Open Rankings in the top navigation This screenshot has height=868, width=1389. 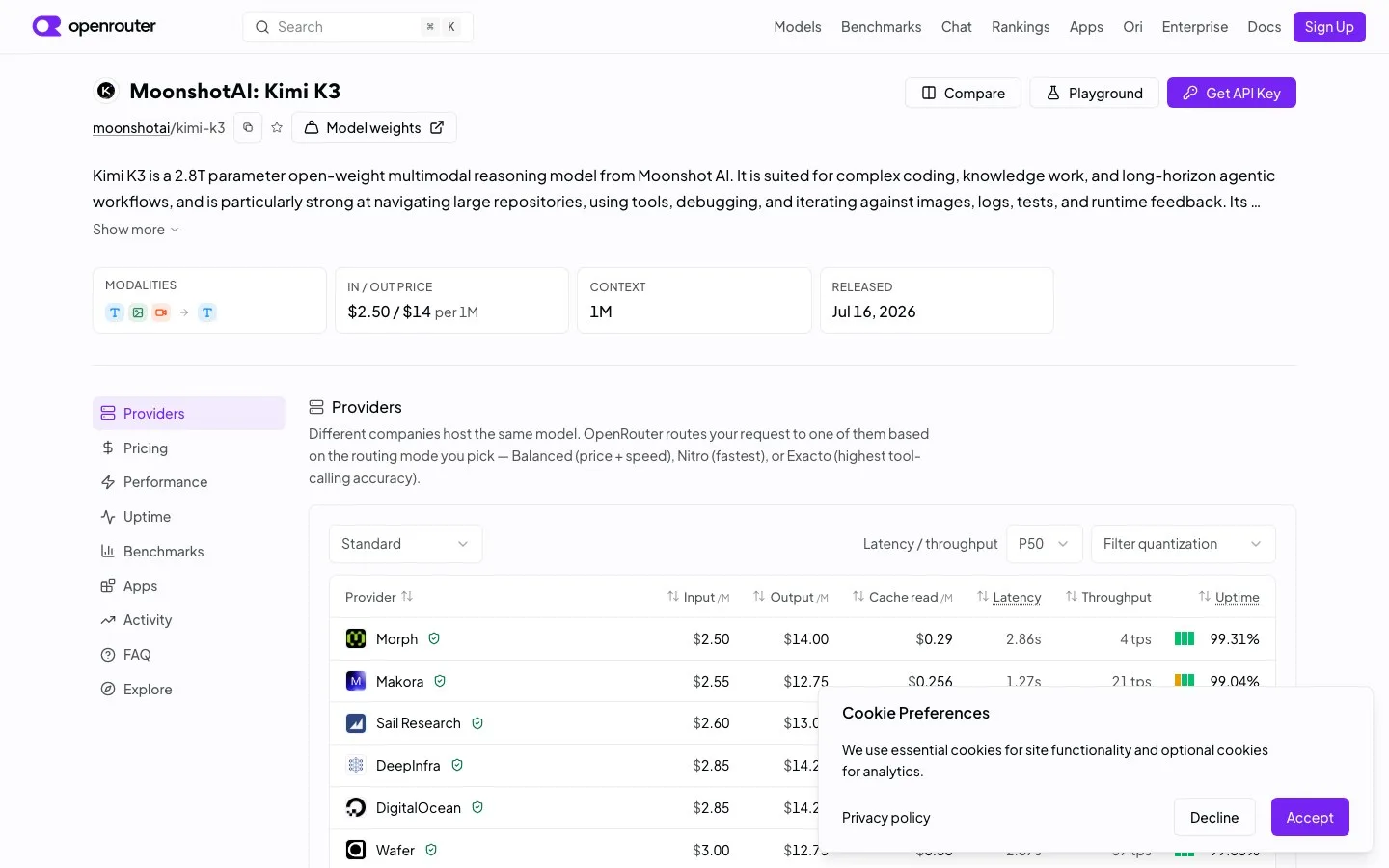pos(1021,27)
